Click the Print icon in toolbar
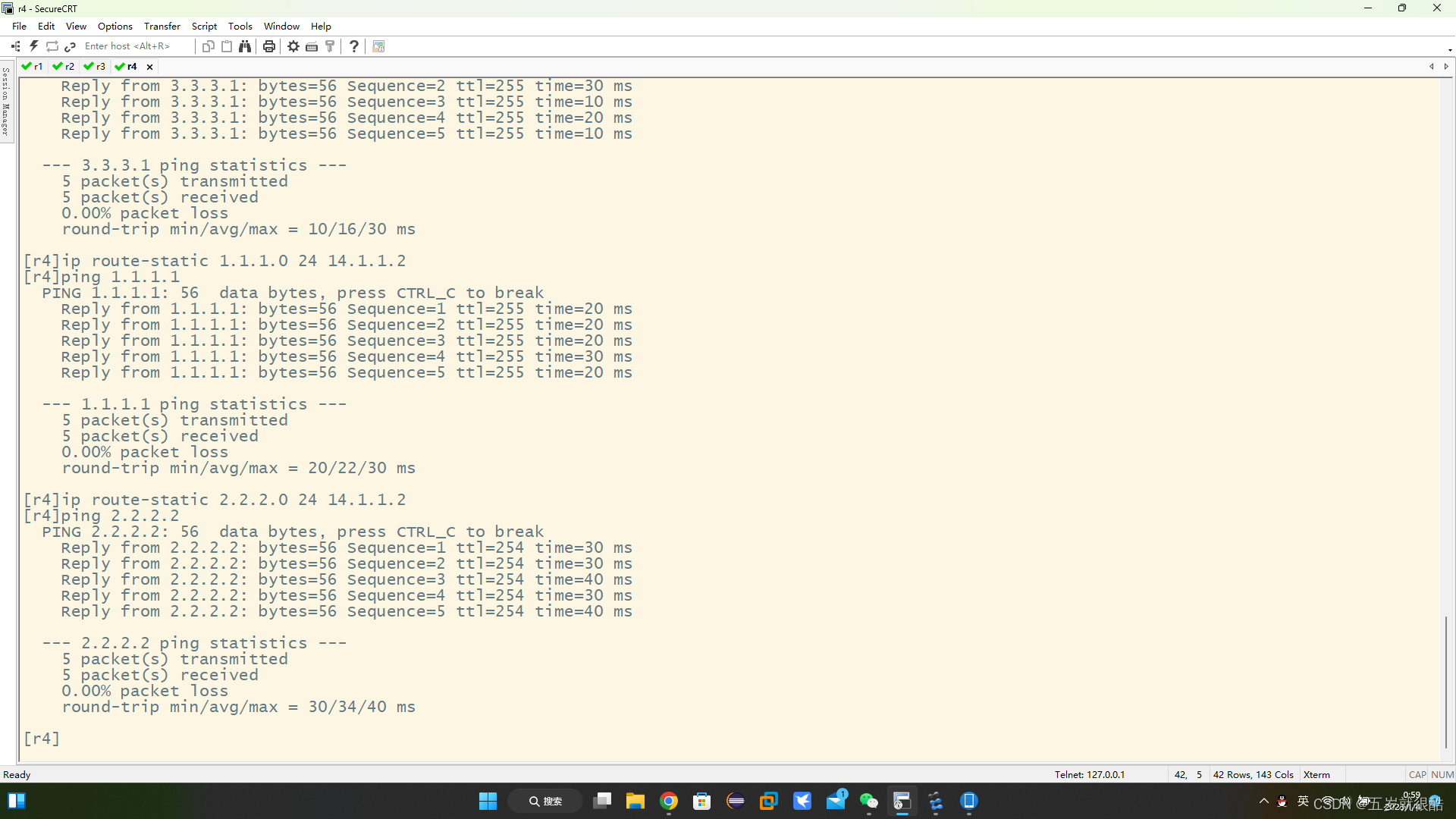 (x=269, y=46)
